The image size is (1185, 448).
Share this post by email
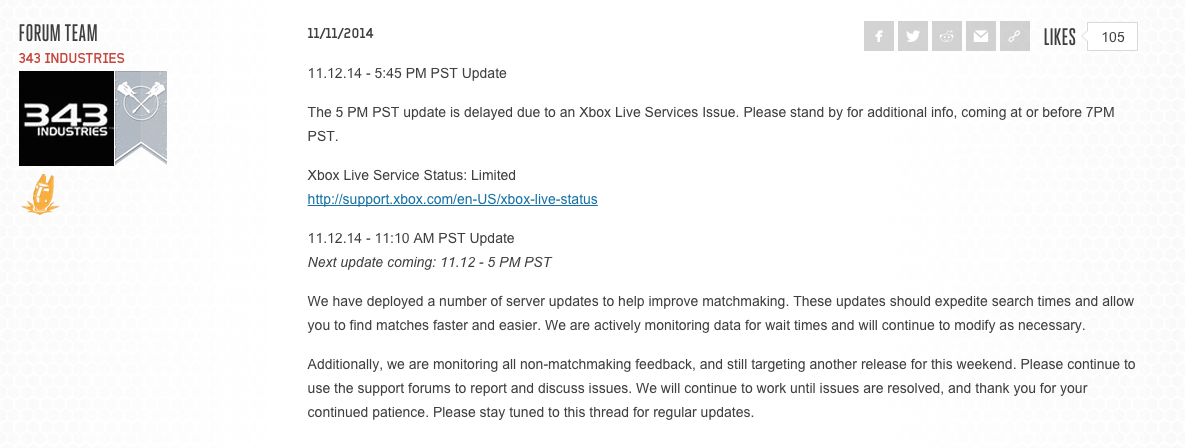[980, 37]
